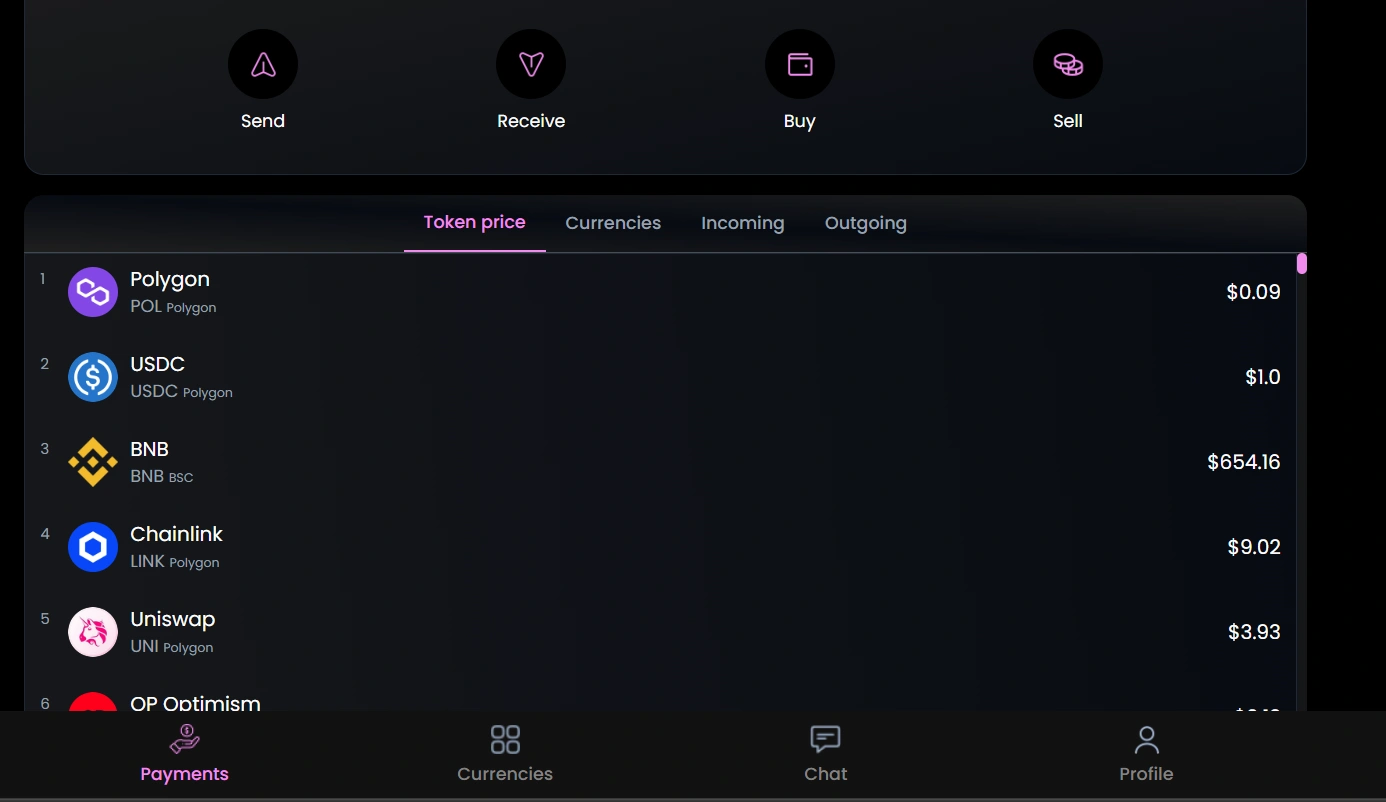1386x802 pixels.
Task: Open the Chat icon in bottom bar
Action: [825, 740]
